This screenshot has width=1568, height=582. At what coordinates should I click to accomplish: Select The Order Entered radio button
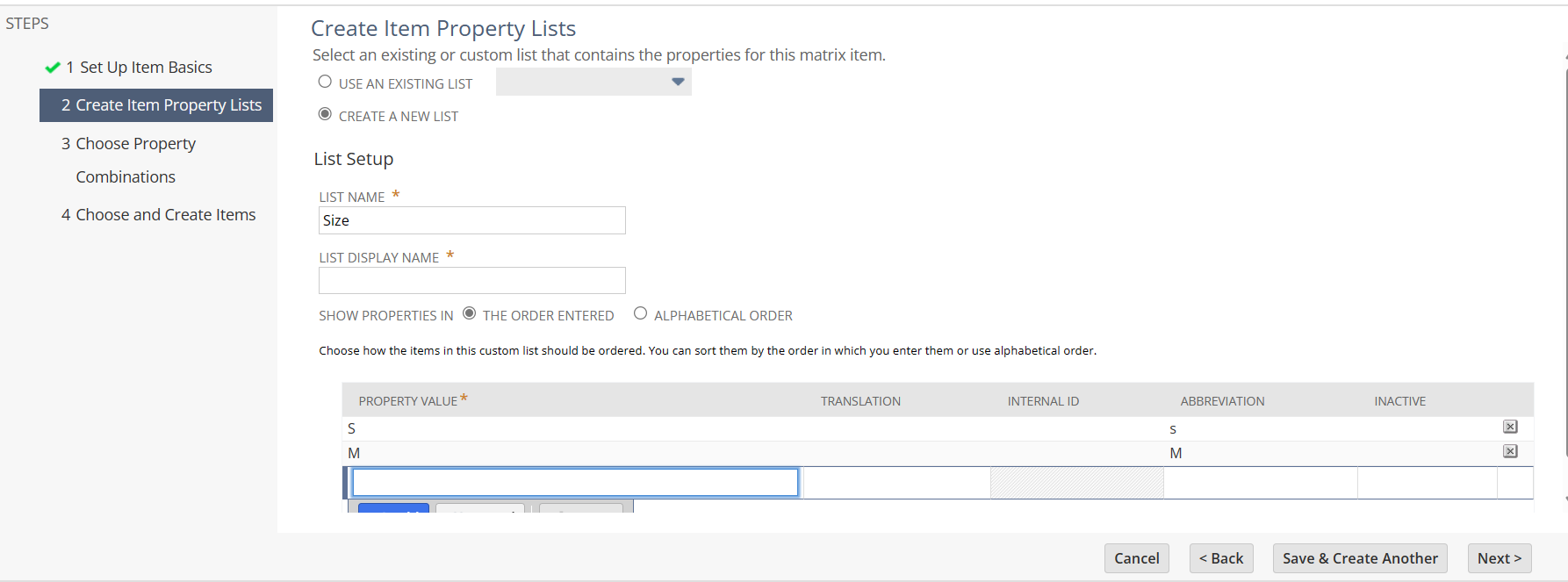pos(470,313)
